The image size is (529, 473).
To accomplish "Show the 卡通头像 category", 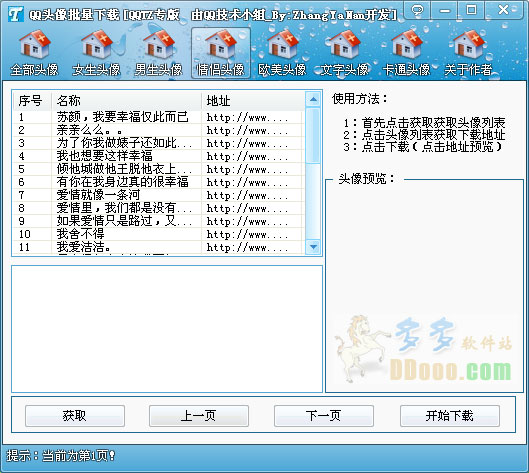I will (x=406, y=53).
